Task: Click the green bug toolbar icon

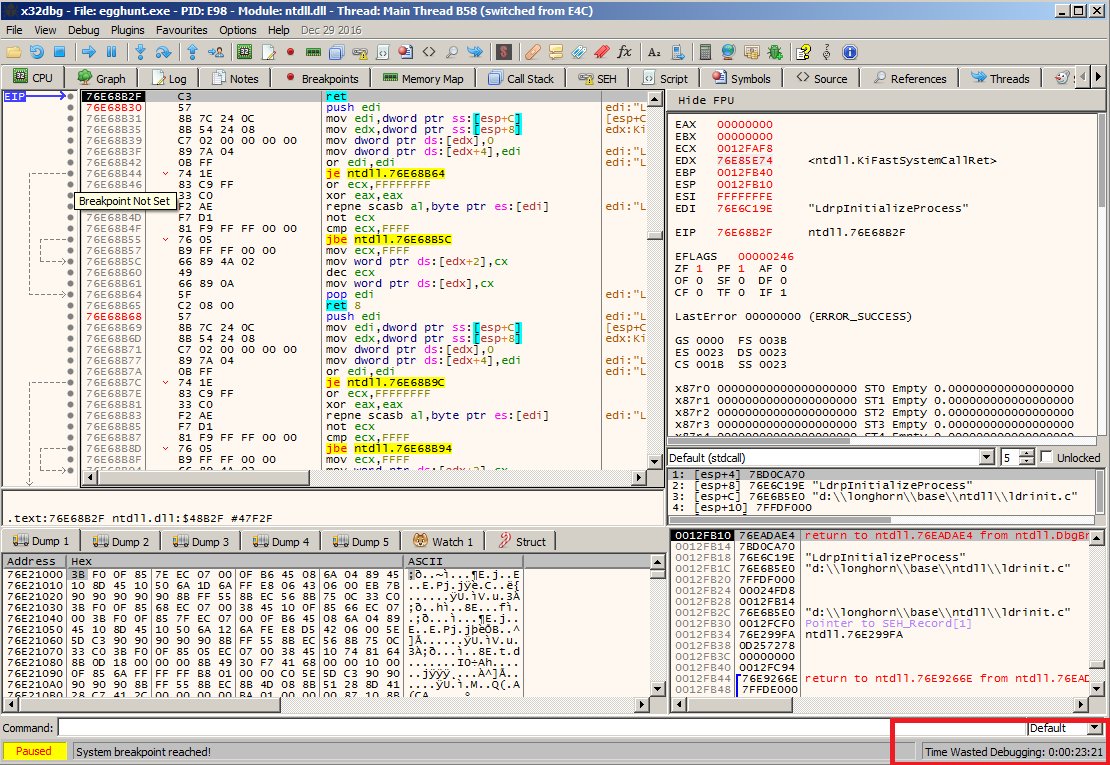Action: point(776,51)
